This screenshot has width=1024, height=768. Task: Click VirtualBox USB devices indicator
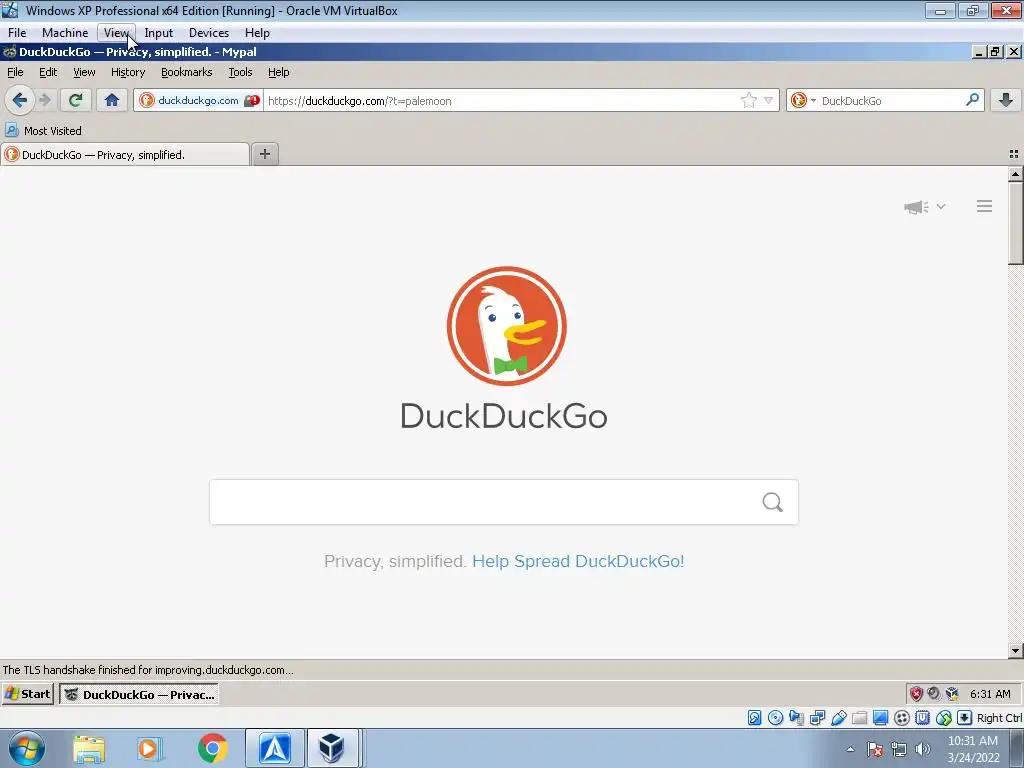pyautogui.click(x=839, y=718)
